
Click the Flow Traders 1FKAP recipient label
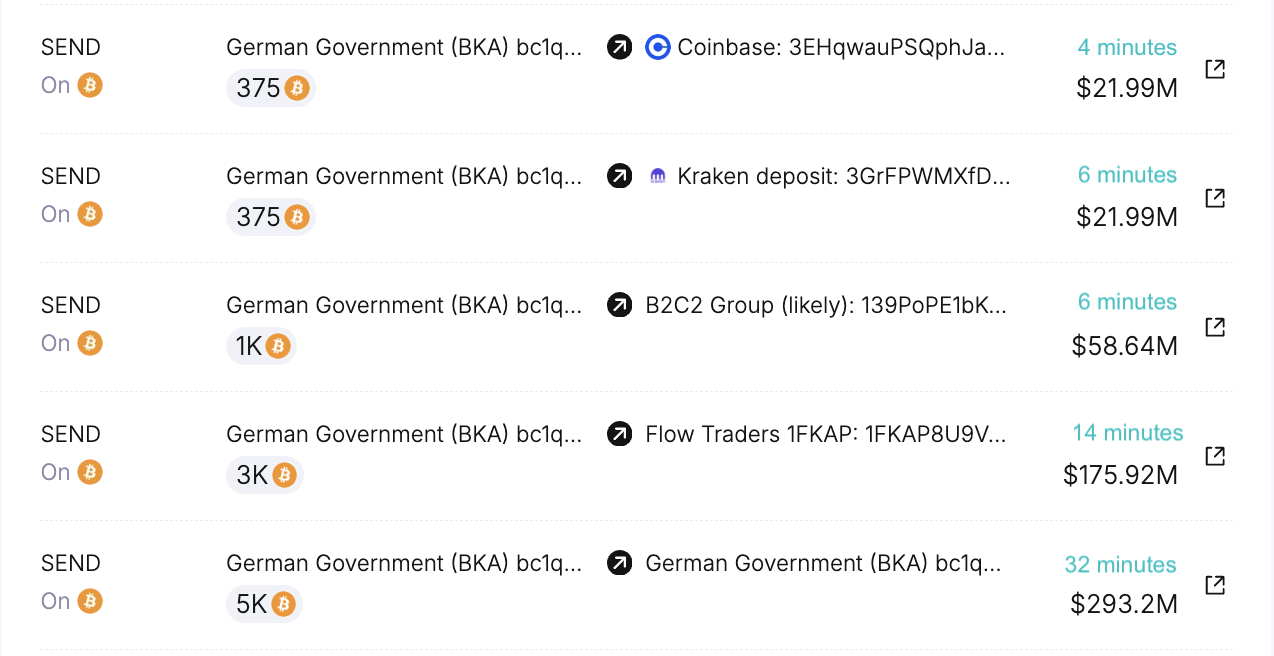pos(827,434)
